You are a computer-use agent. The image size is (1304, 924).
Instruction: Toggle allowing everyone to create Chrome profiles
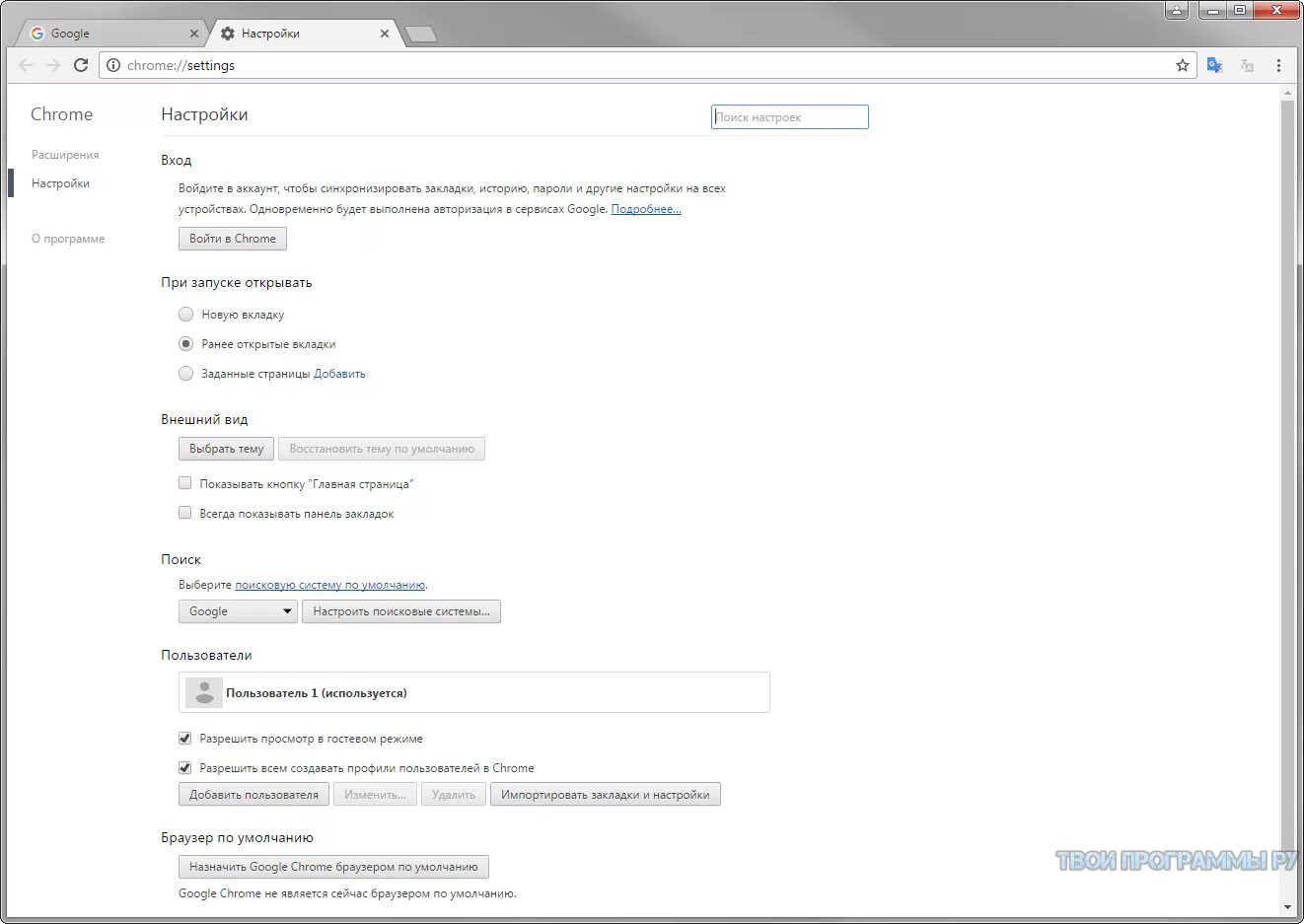[x=184, y=767]
